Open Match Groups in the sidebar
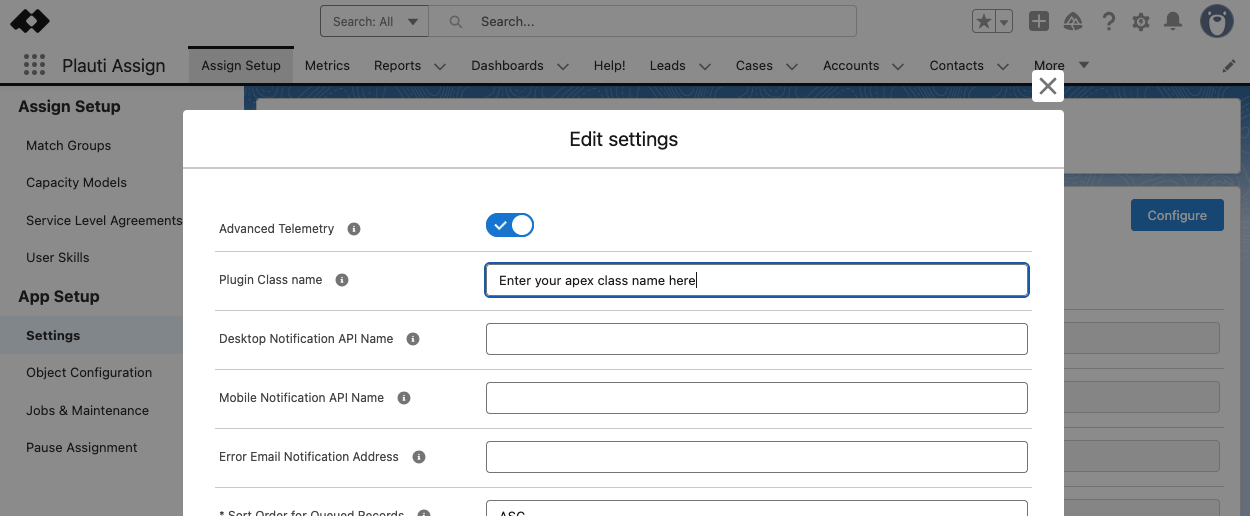This screenshot has height=516, width=1250. 68,145
